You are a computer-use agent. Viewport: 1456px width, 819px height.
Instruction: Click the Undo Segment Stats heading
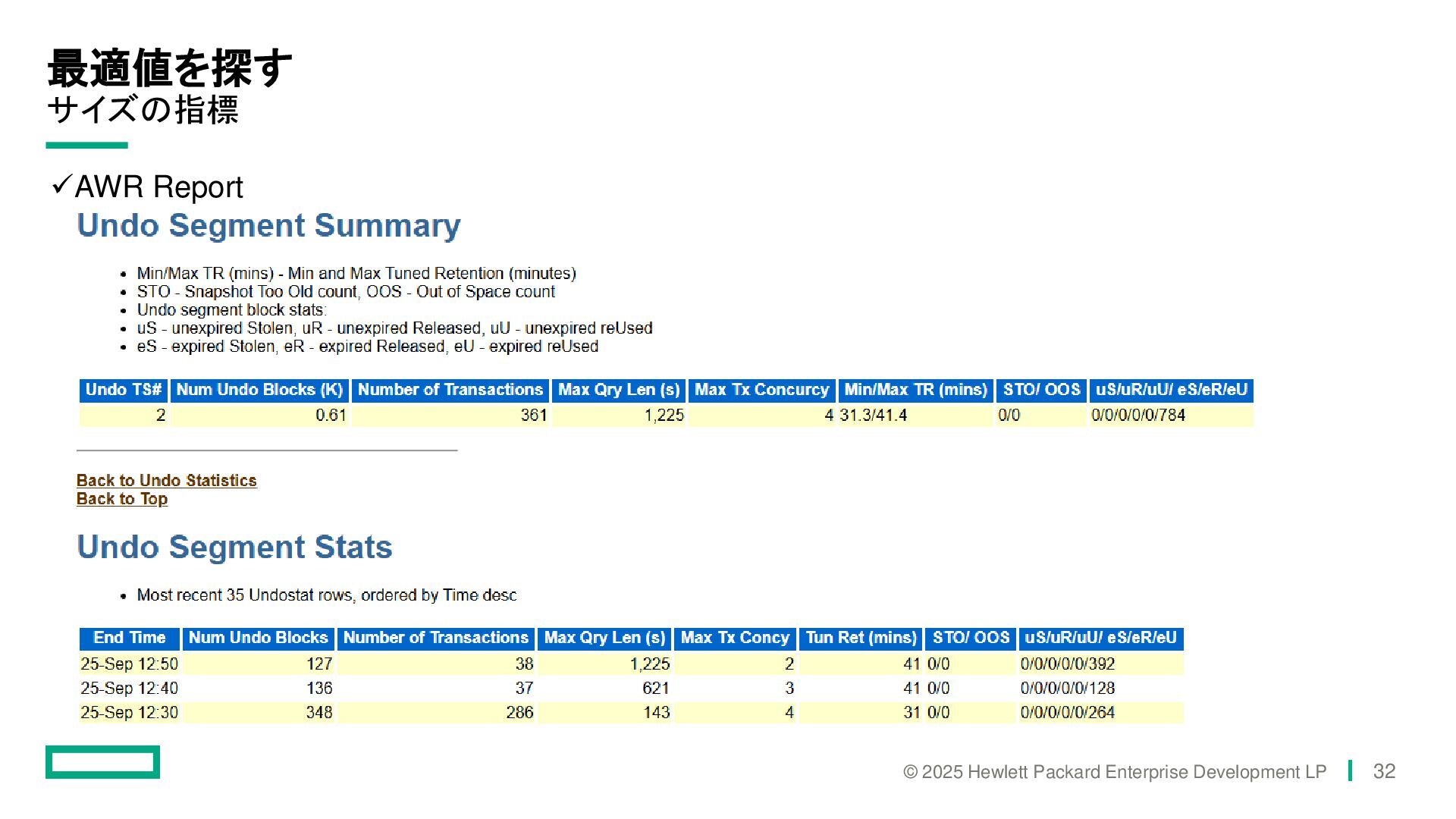pyautogui.click(x=234, y=548)
